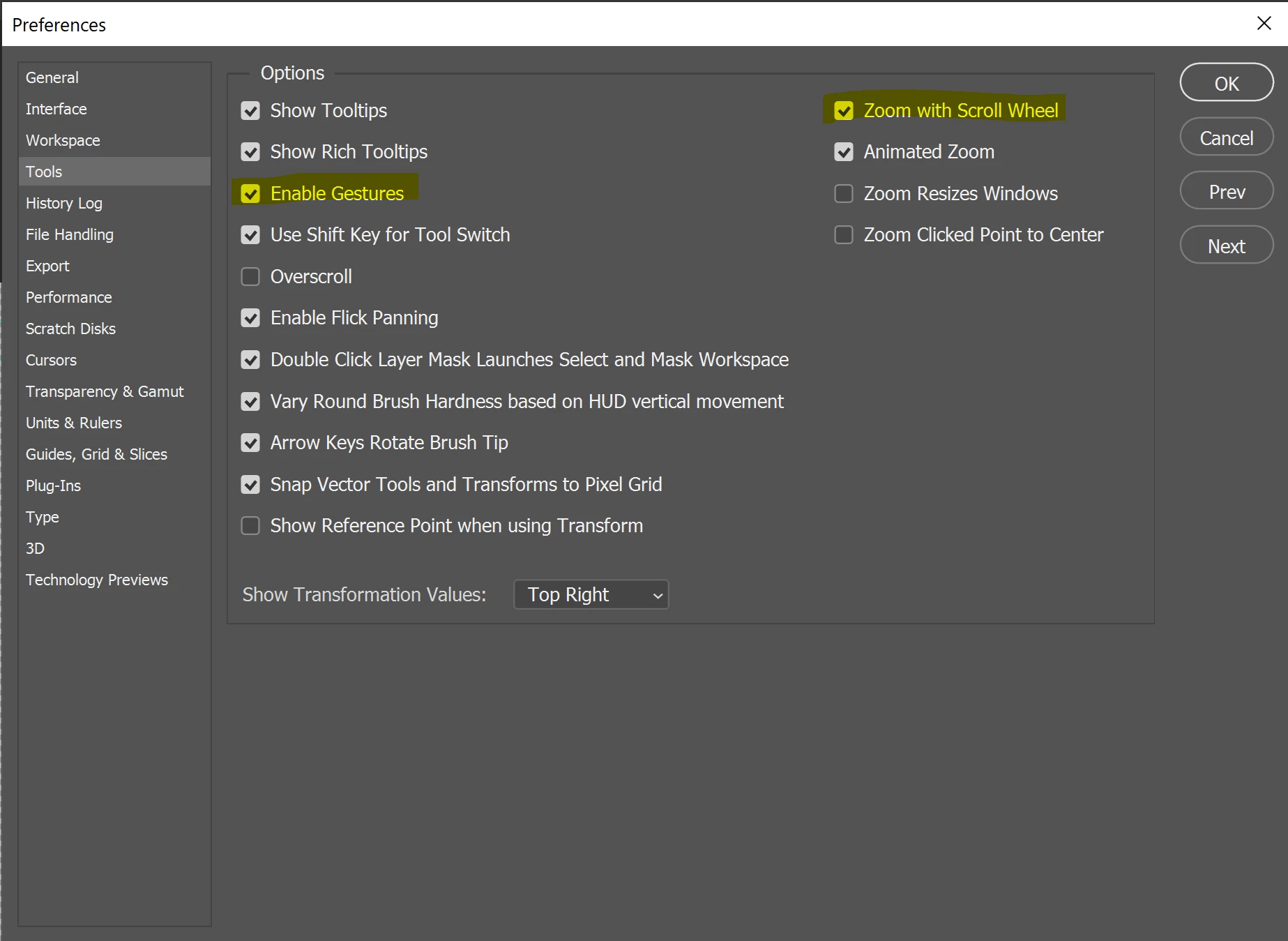Uncheck Show Rich Tooltips

click(250, 152)
